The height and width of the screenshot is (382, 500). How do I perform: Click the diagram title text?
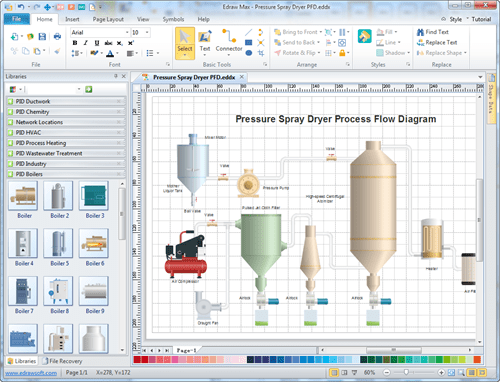click(x=336, y=119)
